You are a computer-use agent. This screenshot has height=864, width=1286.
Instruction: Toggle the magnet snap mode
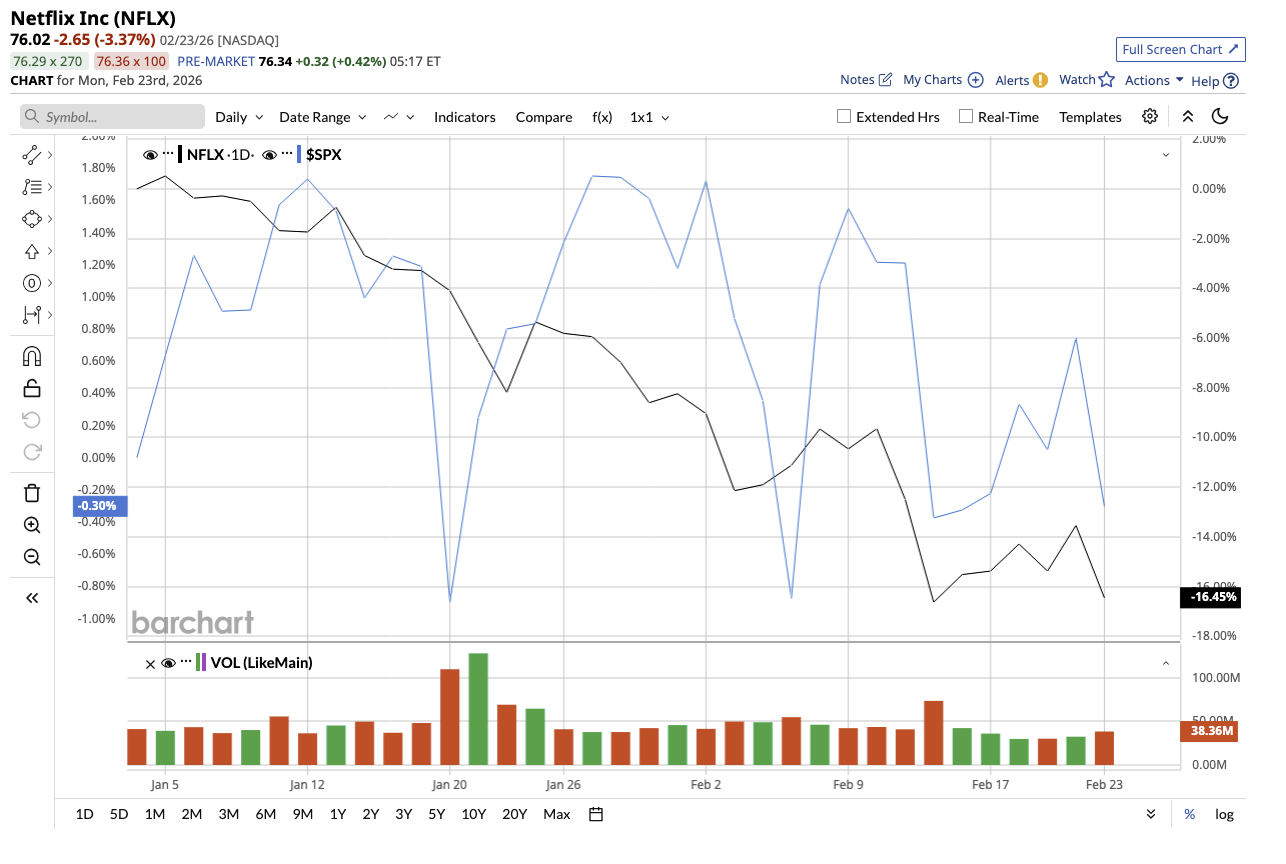pyautogui.click(x=31, y=356)
